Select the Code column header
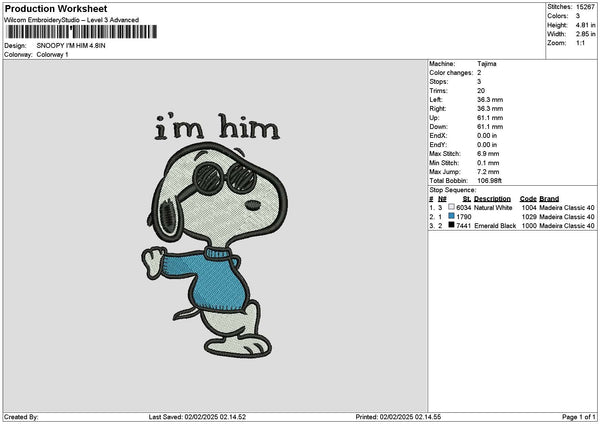 [528, 198]
